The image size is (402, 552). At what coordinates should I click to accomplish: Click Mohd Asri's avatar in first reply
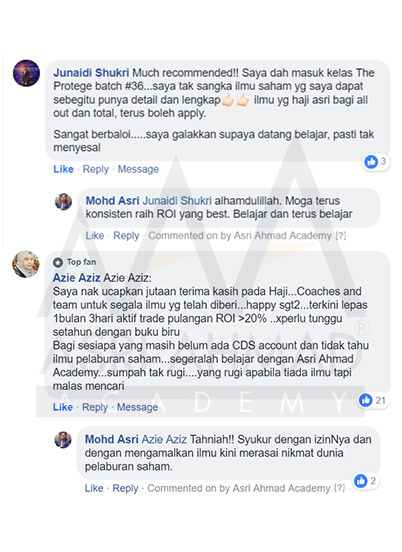point(64,202)
